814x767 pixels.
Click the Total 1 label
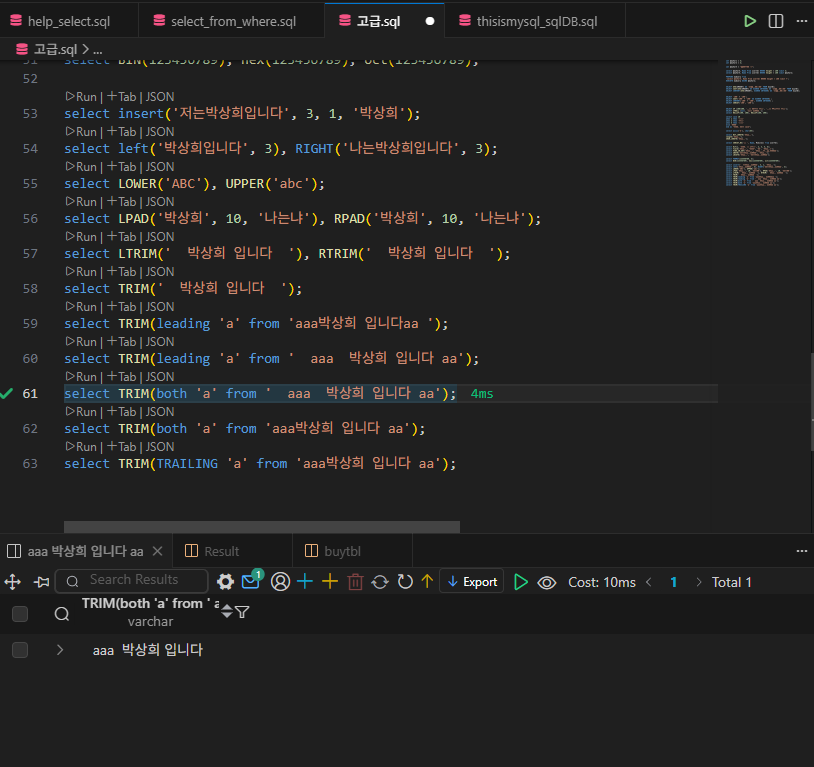click(x=731, y=582)
